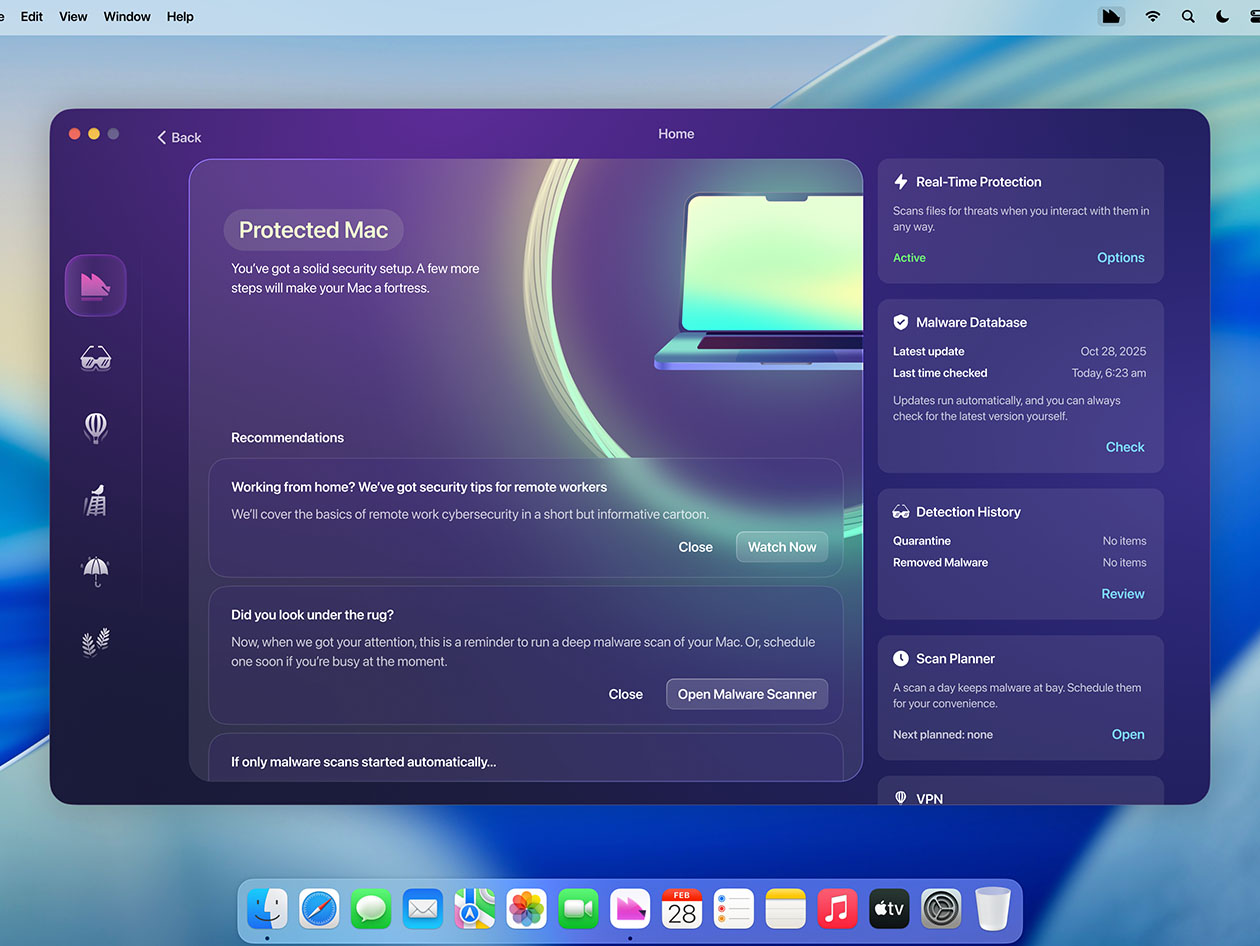Click the Malware Database shield icon
The height and width of the screenshot is (946, 1260).
point(900,322)
